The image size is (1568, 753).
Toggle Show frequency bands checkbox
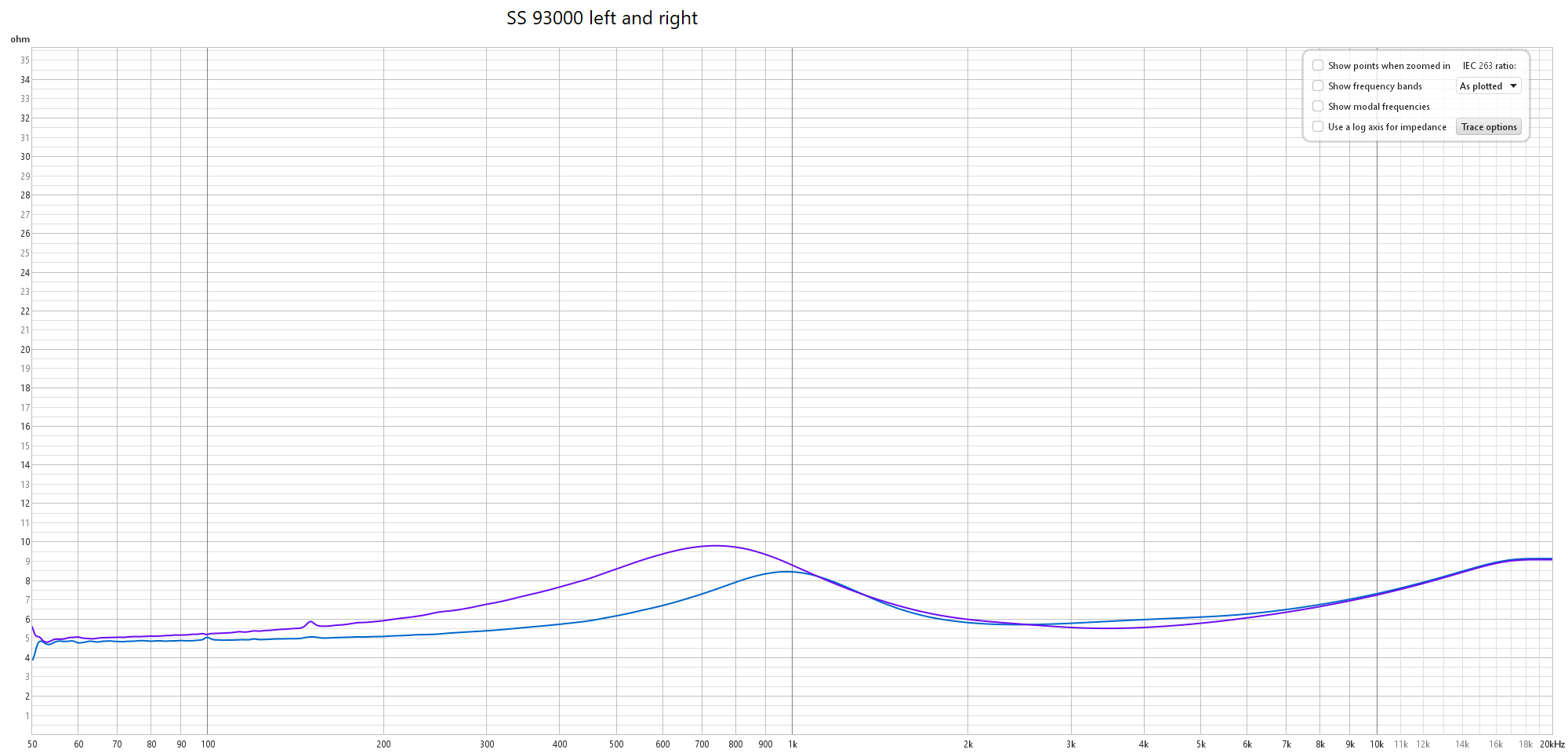pyautogui.click(x=1318, y=86)
